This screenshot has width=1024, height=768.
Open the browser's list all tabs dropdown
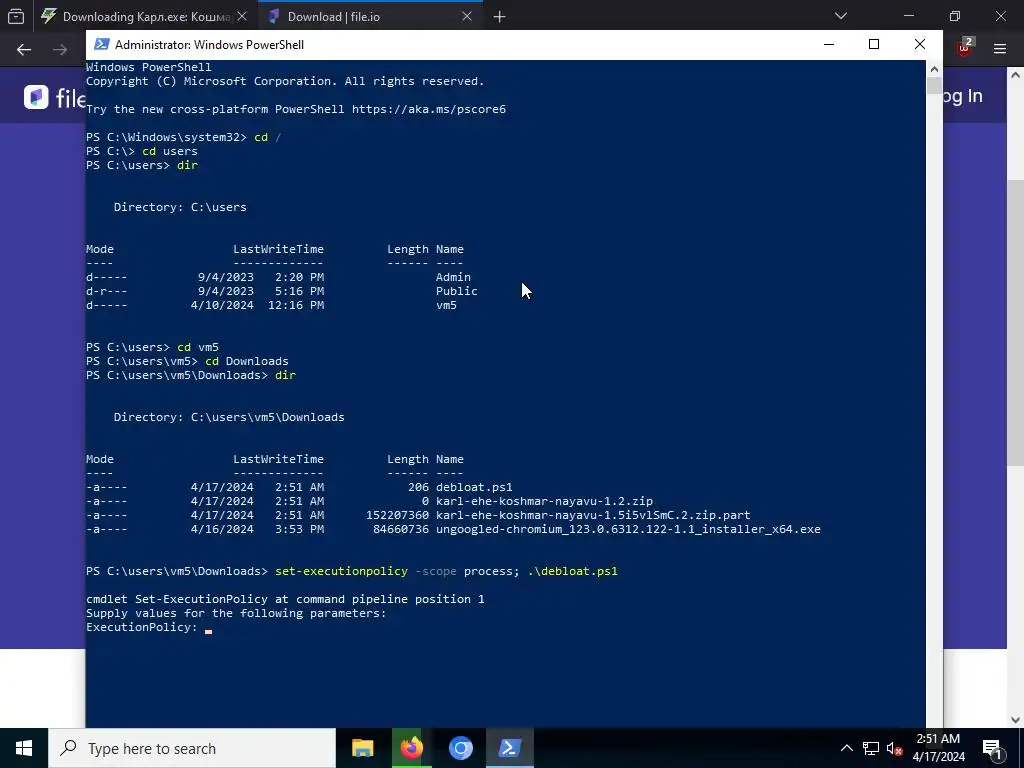click(x=840, y=16)
